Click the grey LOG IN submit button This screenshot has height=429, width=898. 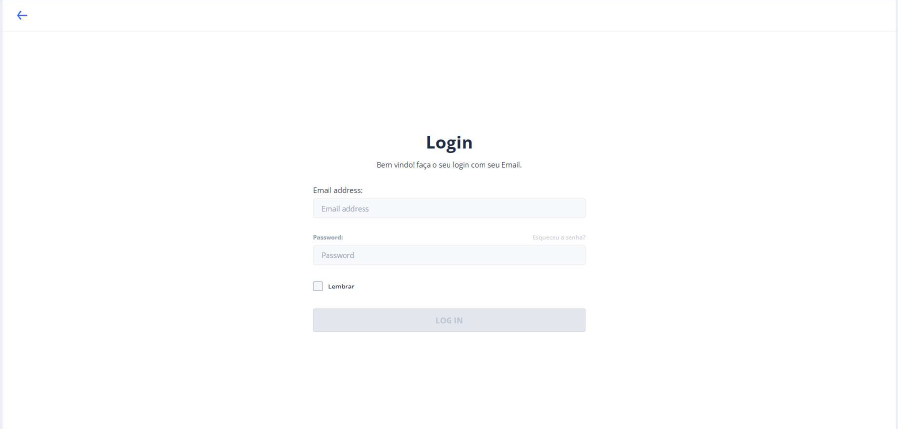[x=449, y=320]
